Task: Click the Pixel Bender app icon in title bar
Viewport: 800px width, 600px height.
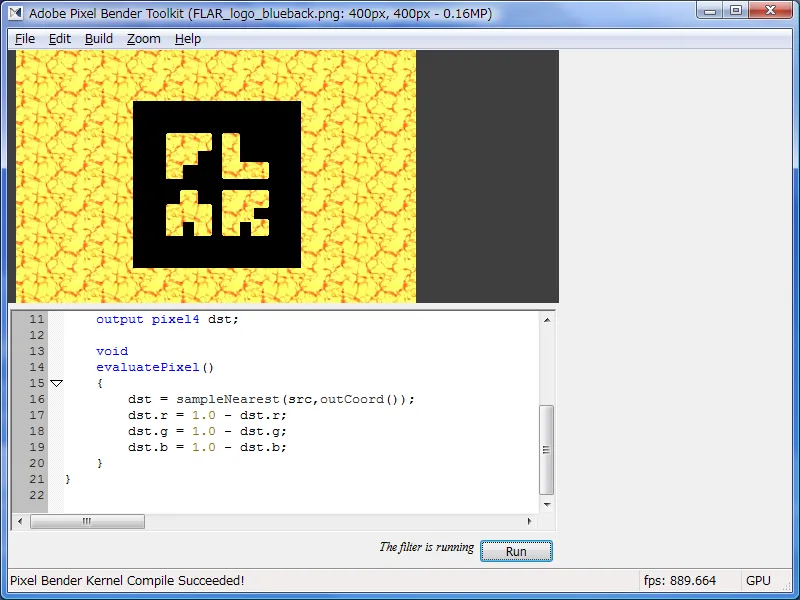Action: tap(16, 13)
